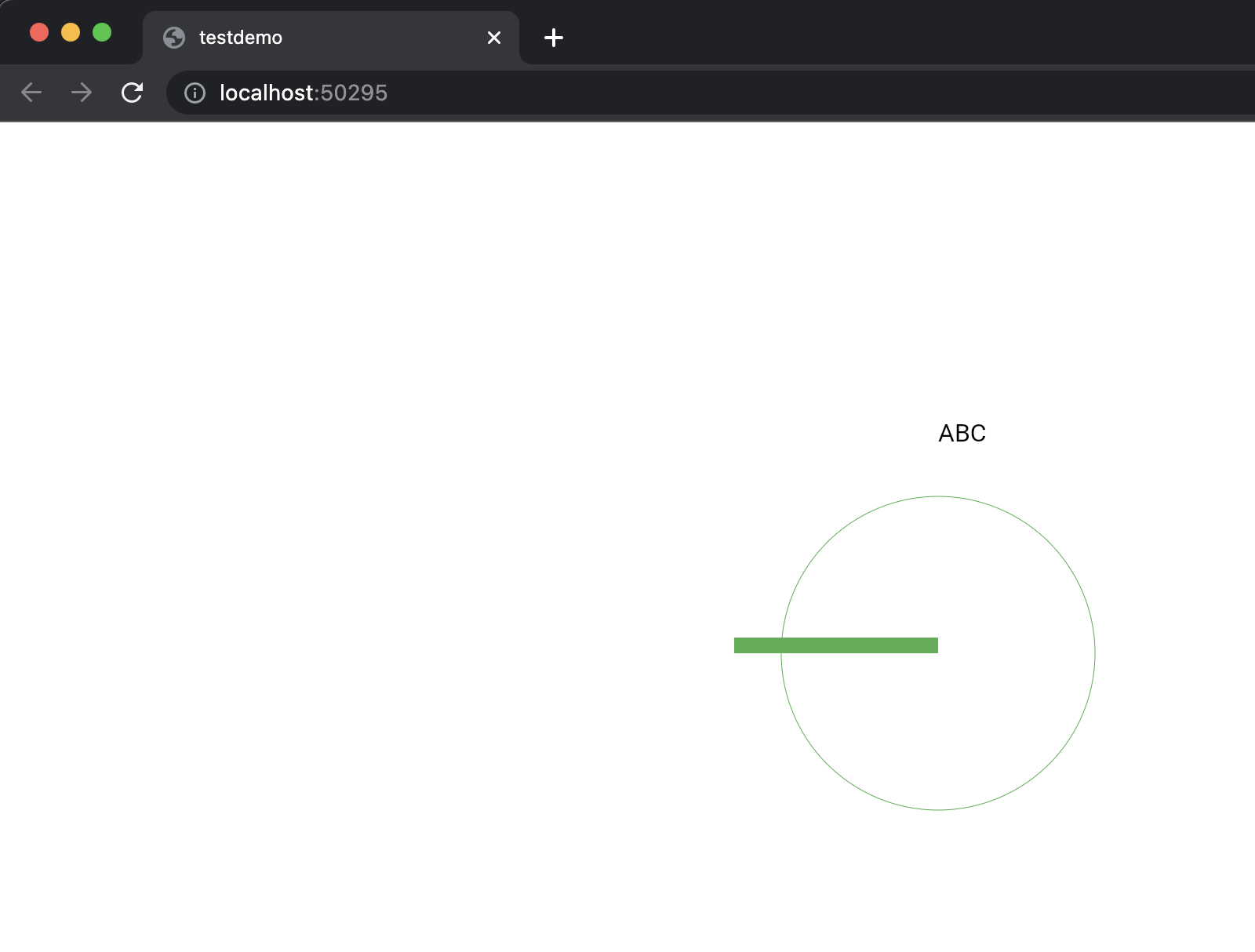Viewport: 1255px width, 952px height.
Task: Click the globe favicon on the testdemo tab
Action: [x=173, y=37]
